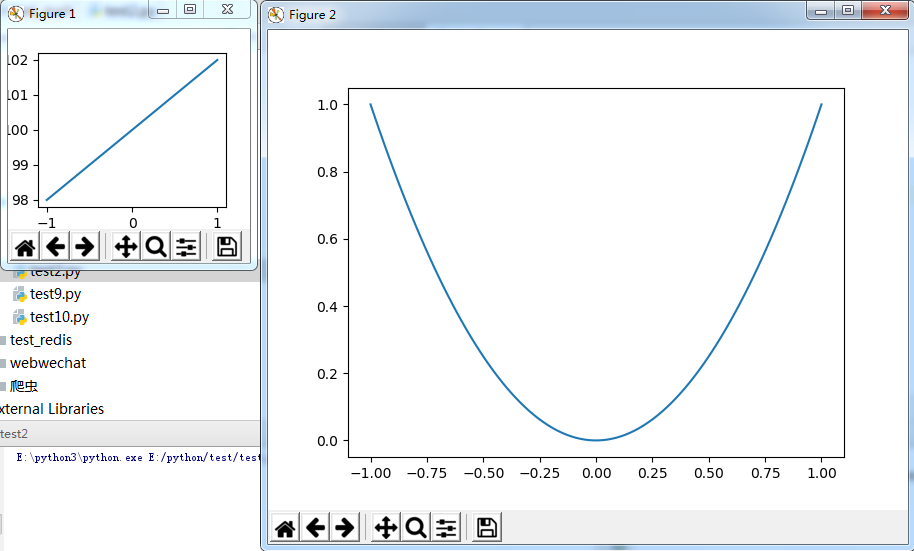Click Back arrow in Figure 1 toolbar
The width and height of the screenshot is (914, 551).
[x=55, y=247]
